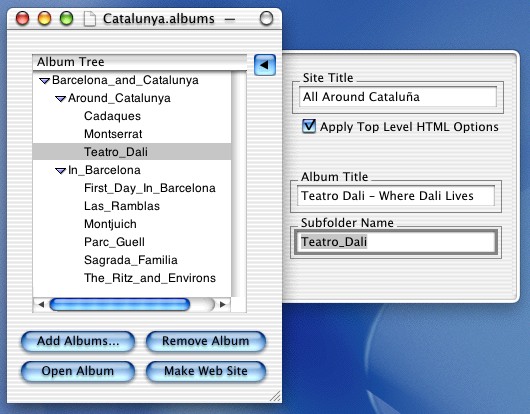This screenshot has height=414, width=530.
Task: Click into the Album Title field
Action: (396, 196)
